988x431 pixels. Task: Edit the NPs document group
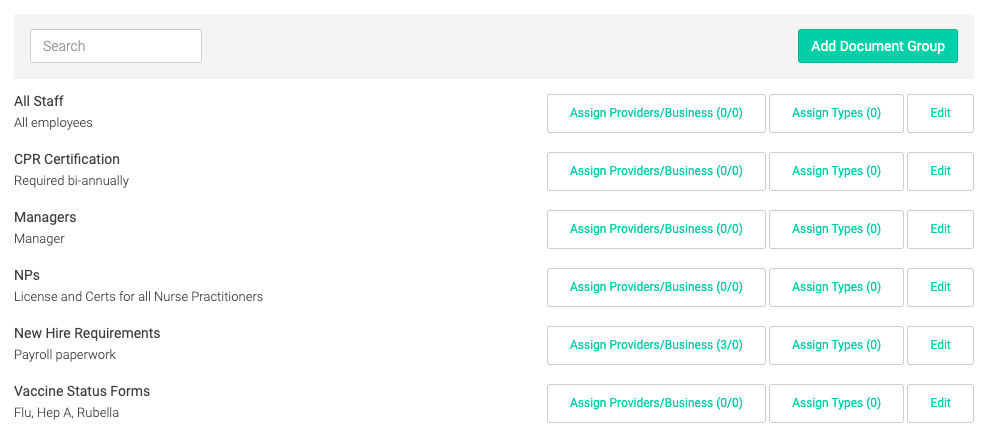tap(940, 287)
